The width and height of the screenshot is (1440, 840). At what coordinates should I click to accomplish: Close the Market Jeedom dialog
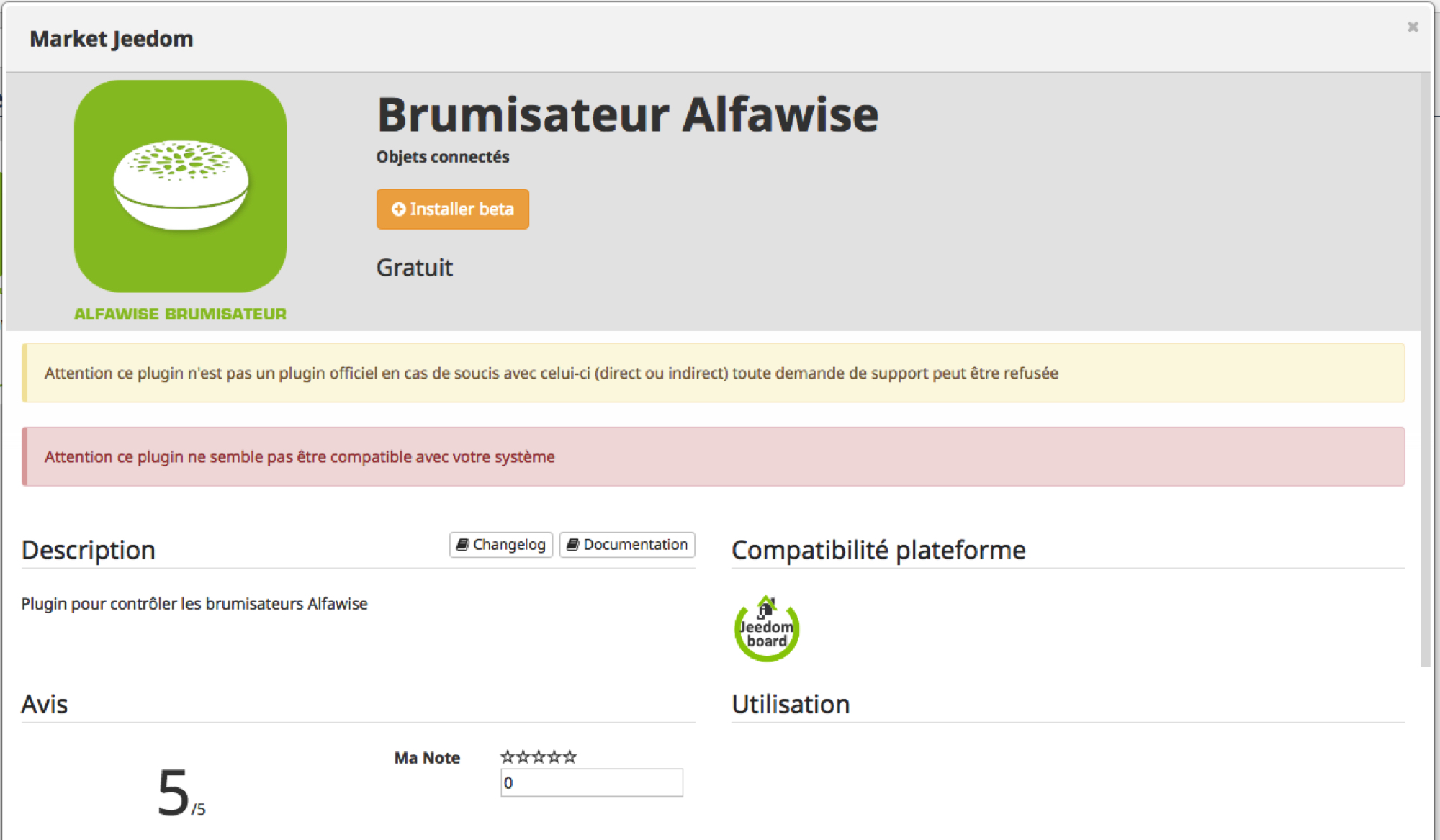click(x=1413, y=27)
